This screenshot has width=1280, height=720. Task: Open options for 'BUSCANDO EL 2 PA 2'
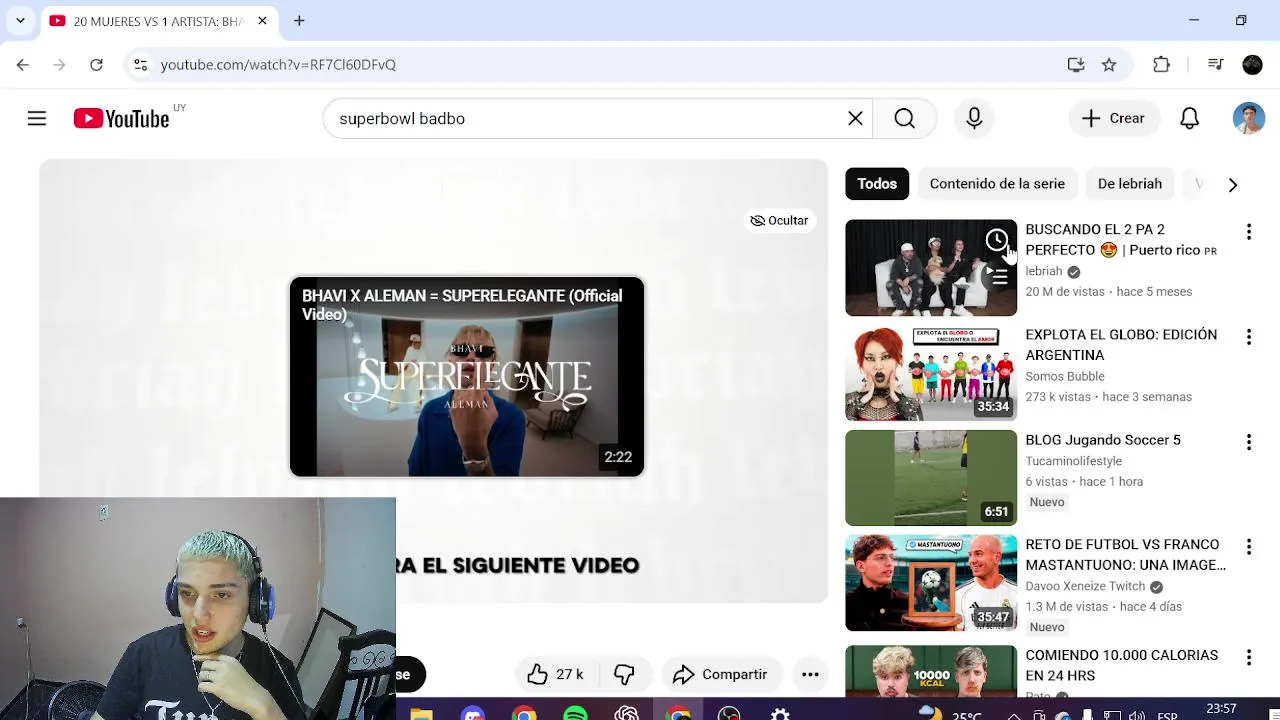click(x=1249, y=232)
